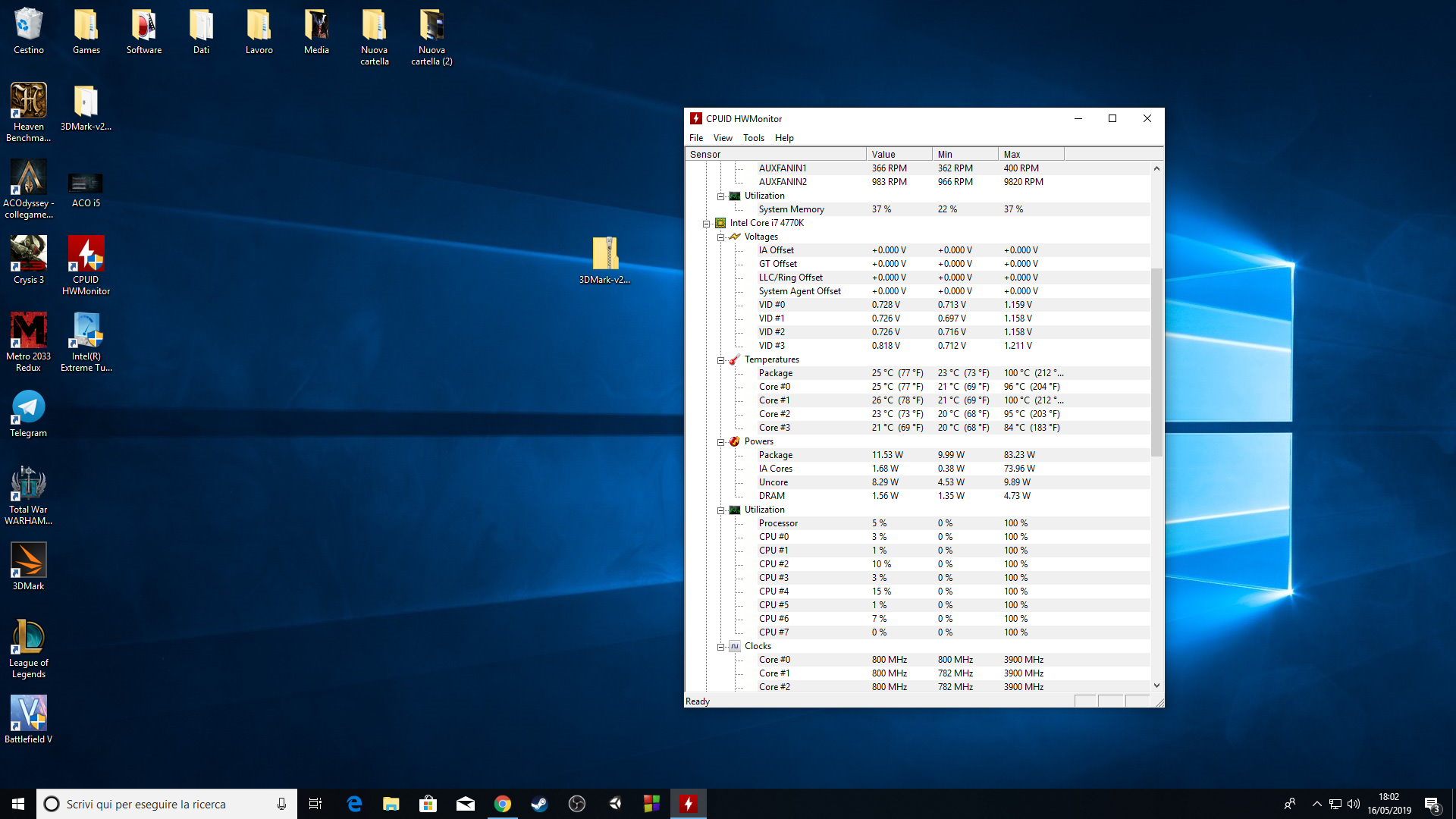The width and height of the screenshot is (1456, 819).
Task: Select the Intel Extreme Tuning shortcut
Action: coord(86,342)
